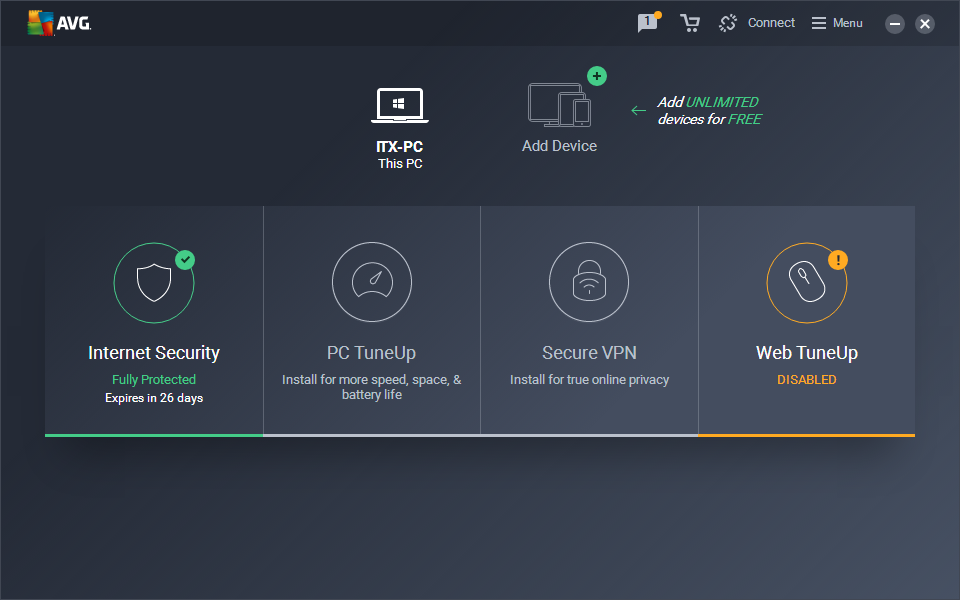Minimize the AVG window

(x=894, y=24)
